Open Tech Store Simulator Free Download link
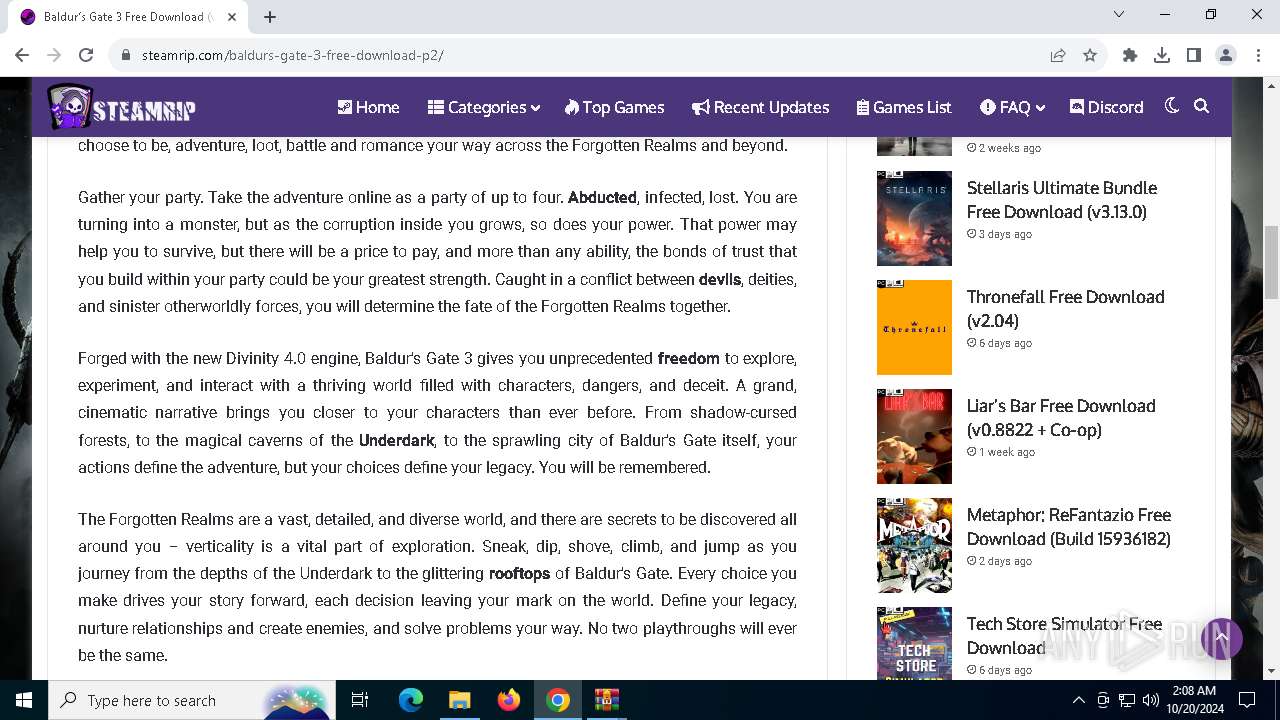1280x720 pixels. click(x=1064, y=635)
